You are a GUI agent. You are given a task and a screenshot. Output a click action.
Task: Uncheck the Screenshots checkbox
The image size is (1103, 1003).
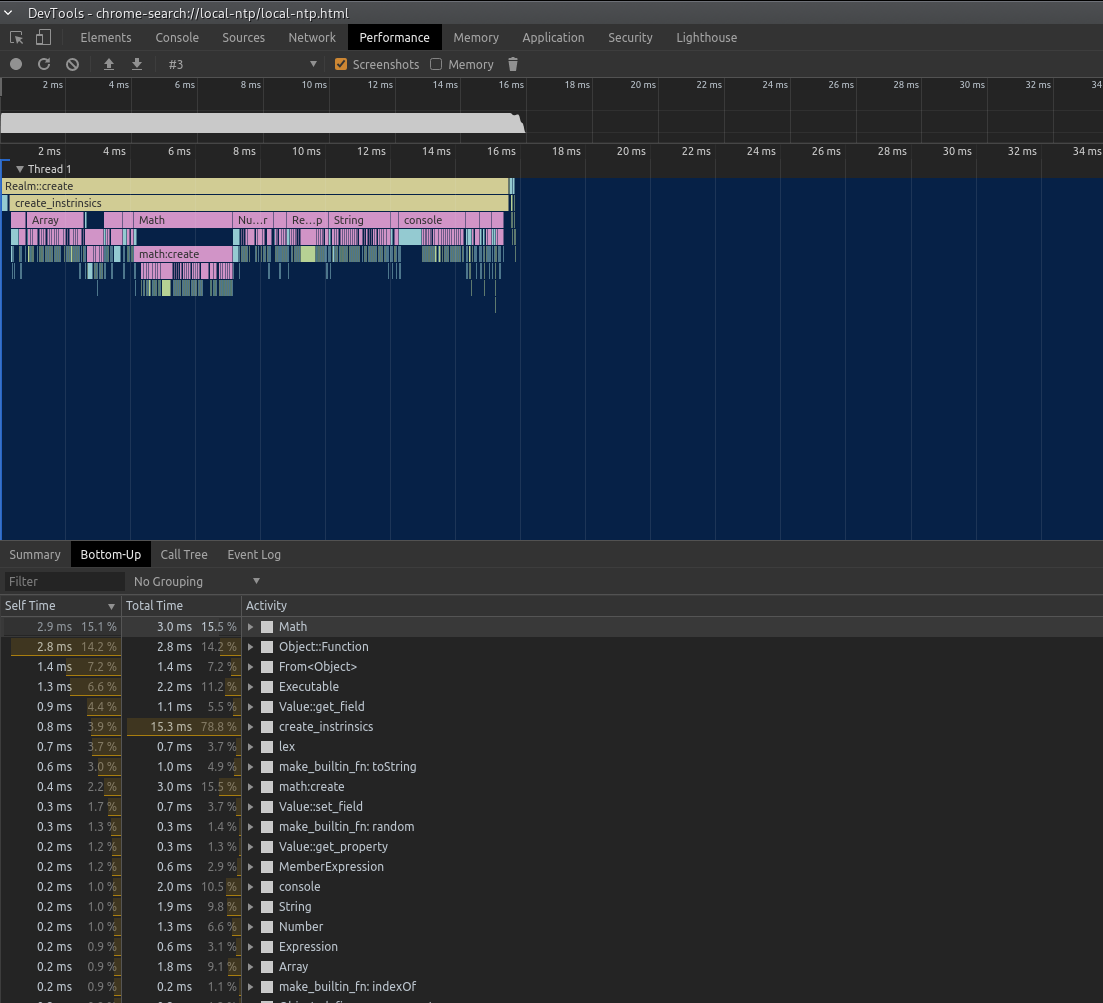tap(341, 64)
